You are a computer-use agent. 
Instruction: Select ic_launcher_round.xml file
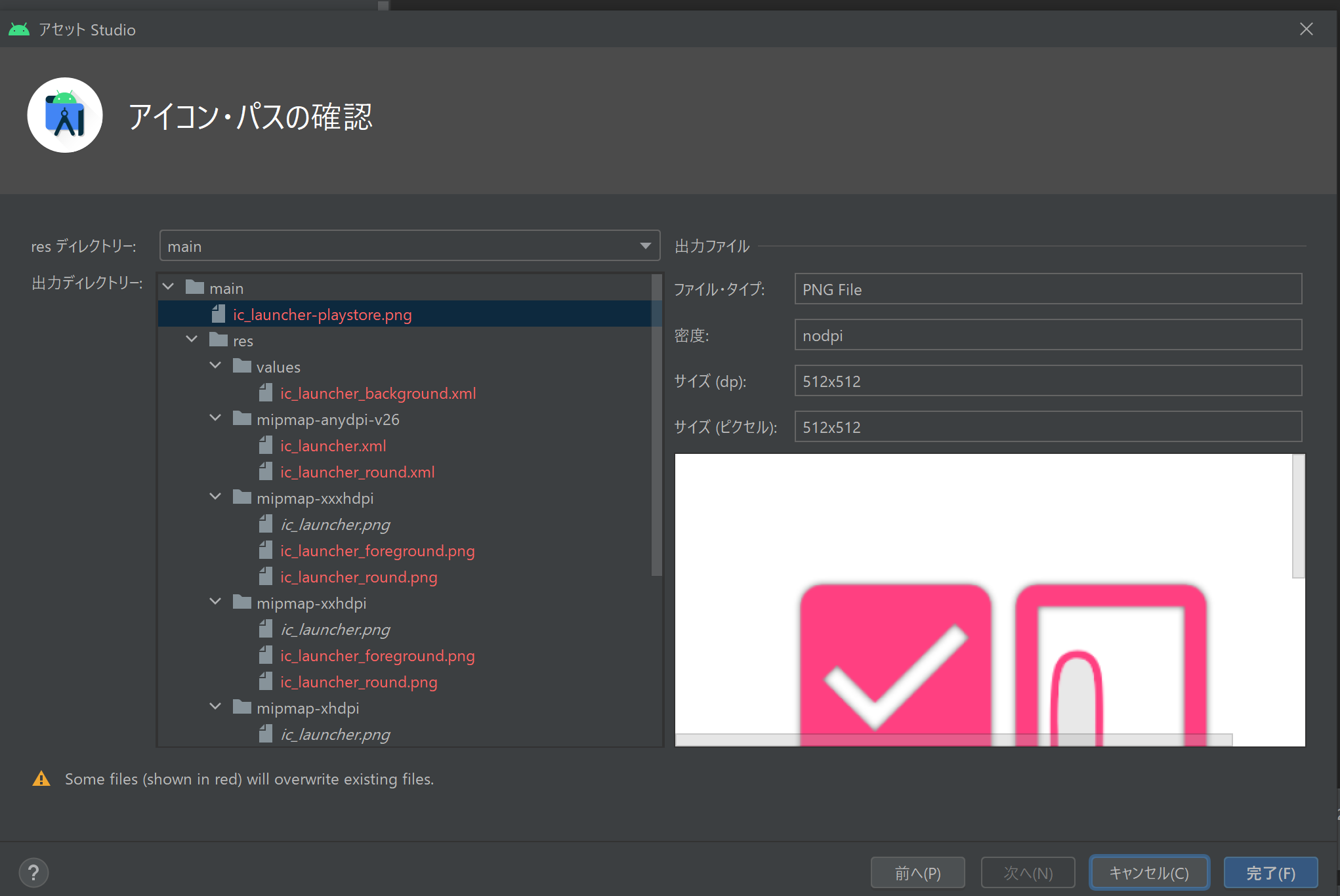point(357,472)
